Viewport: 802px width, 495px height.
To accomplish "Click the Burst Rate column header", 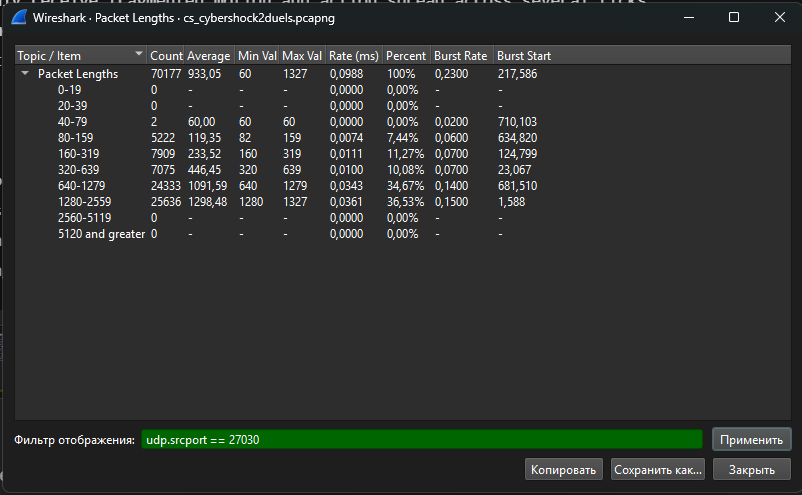I will point(461,56).
